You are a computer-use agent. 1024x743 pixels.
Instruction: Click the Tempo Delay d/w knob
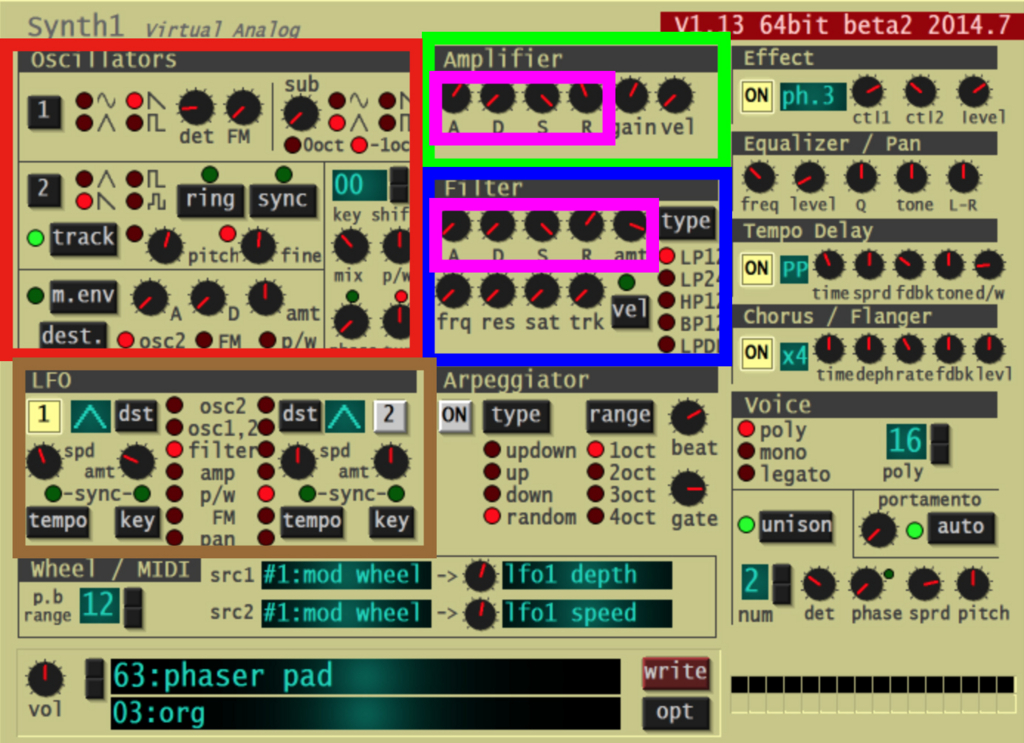tap(989, 266)
